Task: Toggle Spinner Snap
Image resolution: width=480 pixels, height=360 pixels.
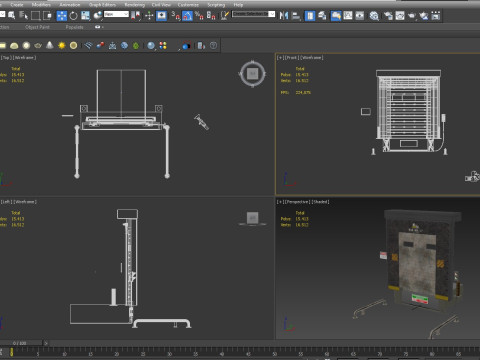Action: [x=211, y=16]
